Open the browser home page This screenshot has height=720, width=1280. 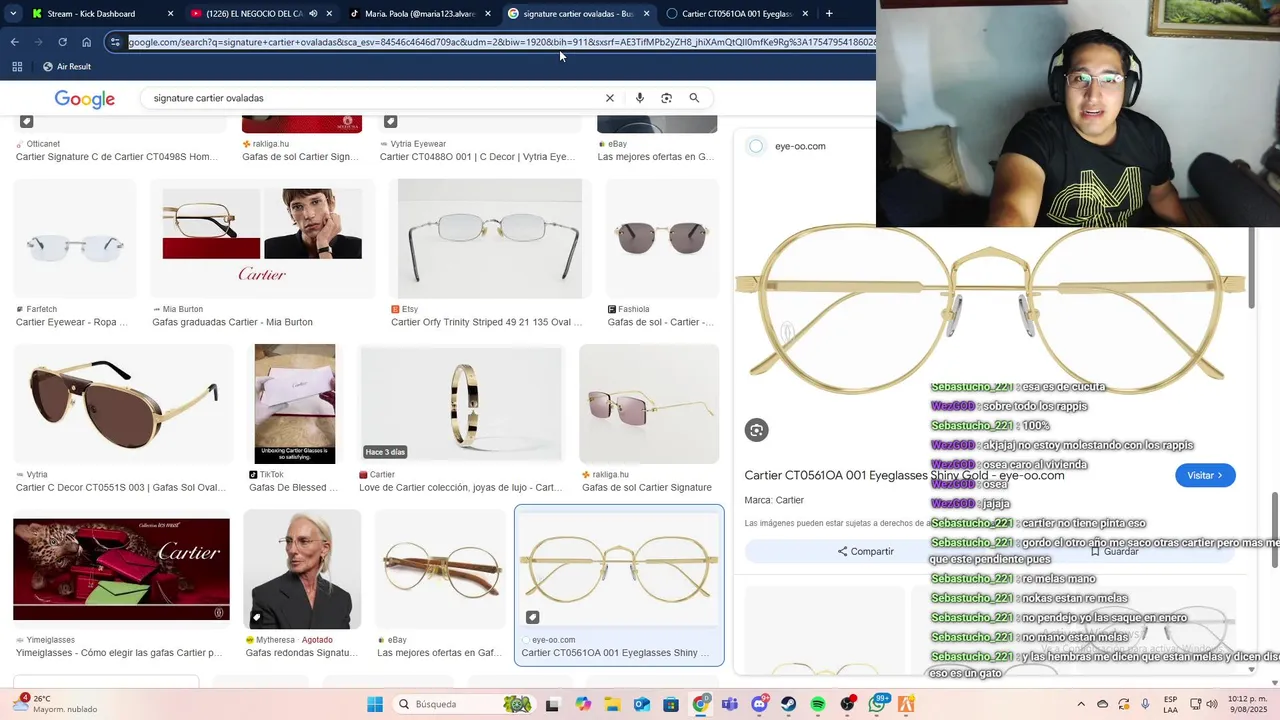pyautogui.click(x=87, y=42)
